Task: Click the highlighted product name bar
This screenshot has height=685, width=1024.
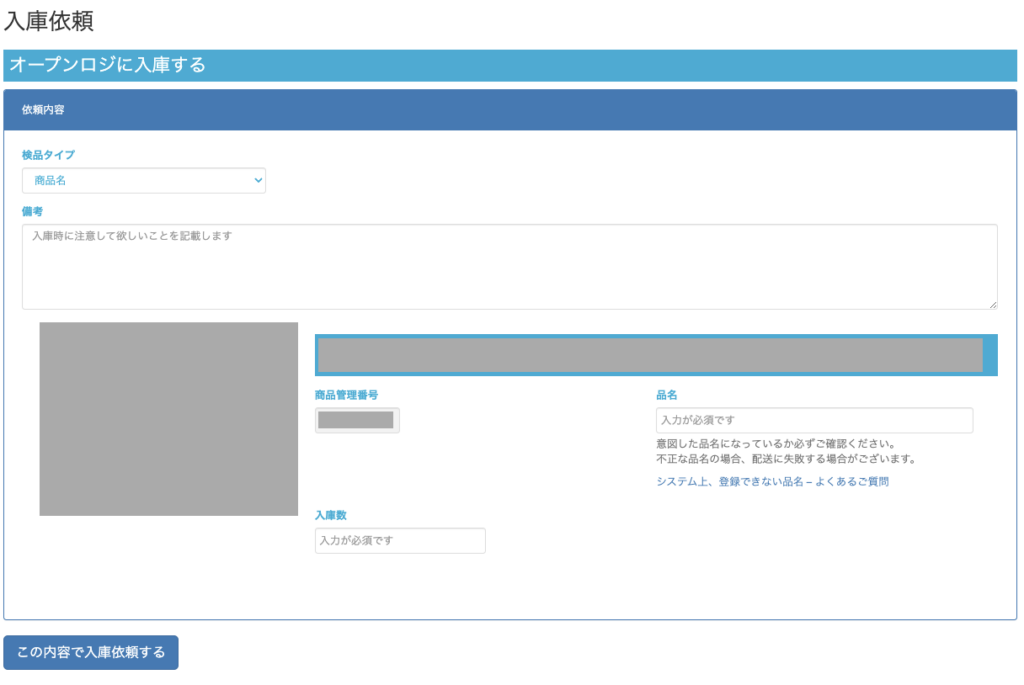Action: point(650,354)
